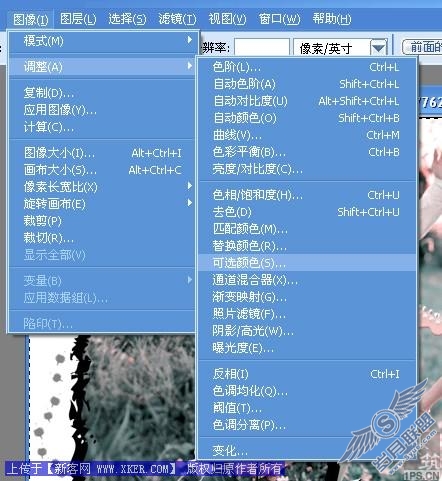The image size is (442, 481).
Task: Open the 视图(V) menu
Action: [x=227, y=19]
